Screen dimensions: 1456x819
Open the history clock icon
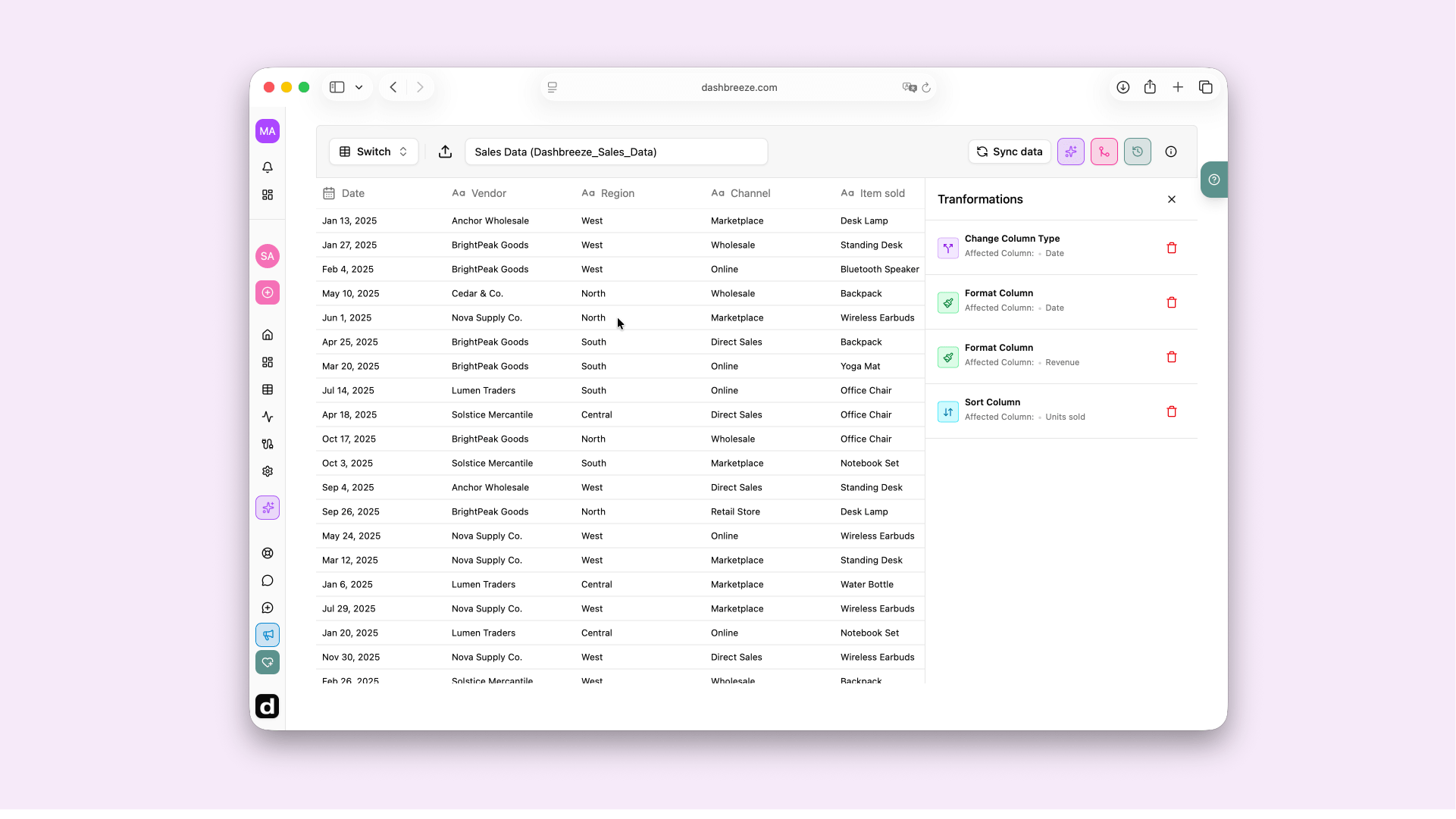(x=1138, y=152)
